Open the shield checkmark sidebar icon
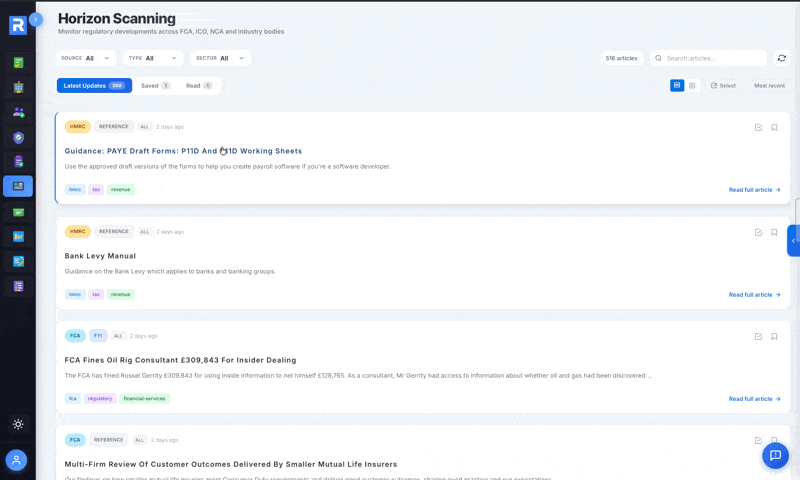 tap(18, 137)
